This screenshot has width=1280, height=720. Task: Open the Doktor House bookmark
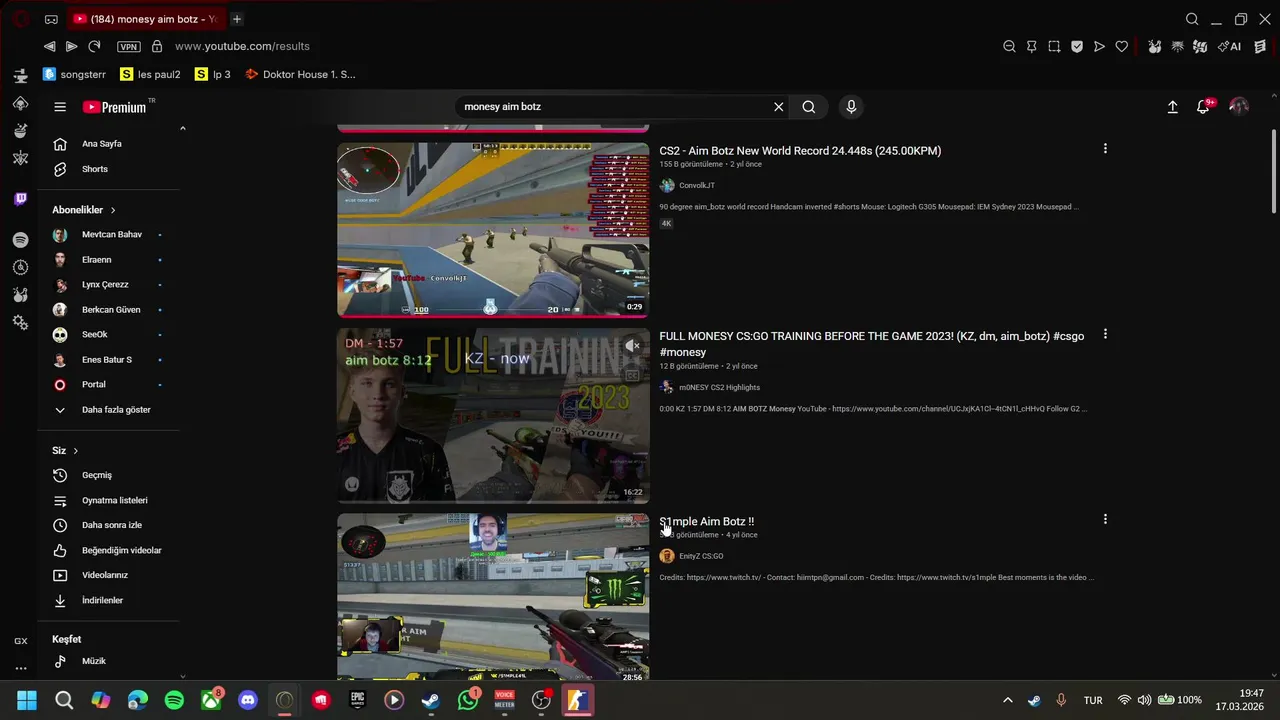(300, 74)
